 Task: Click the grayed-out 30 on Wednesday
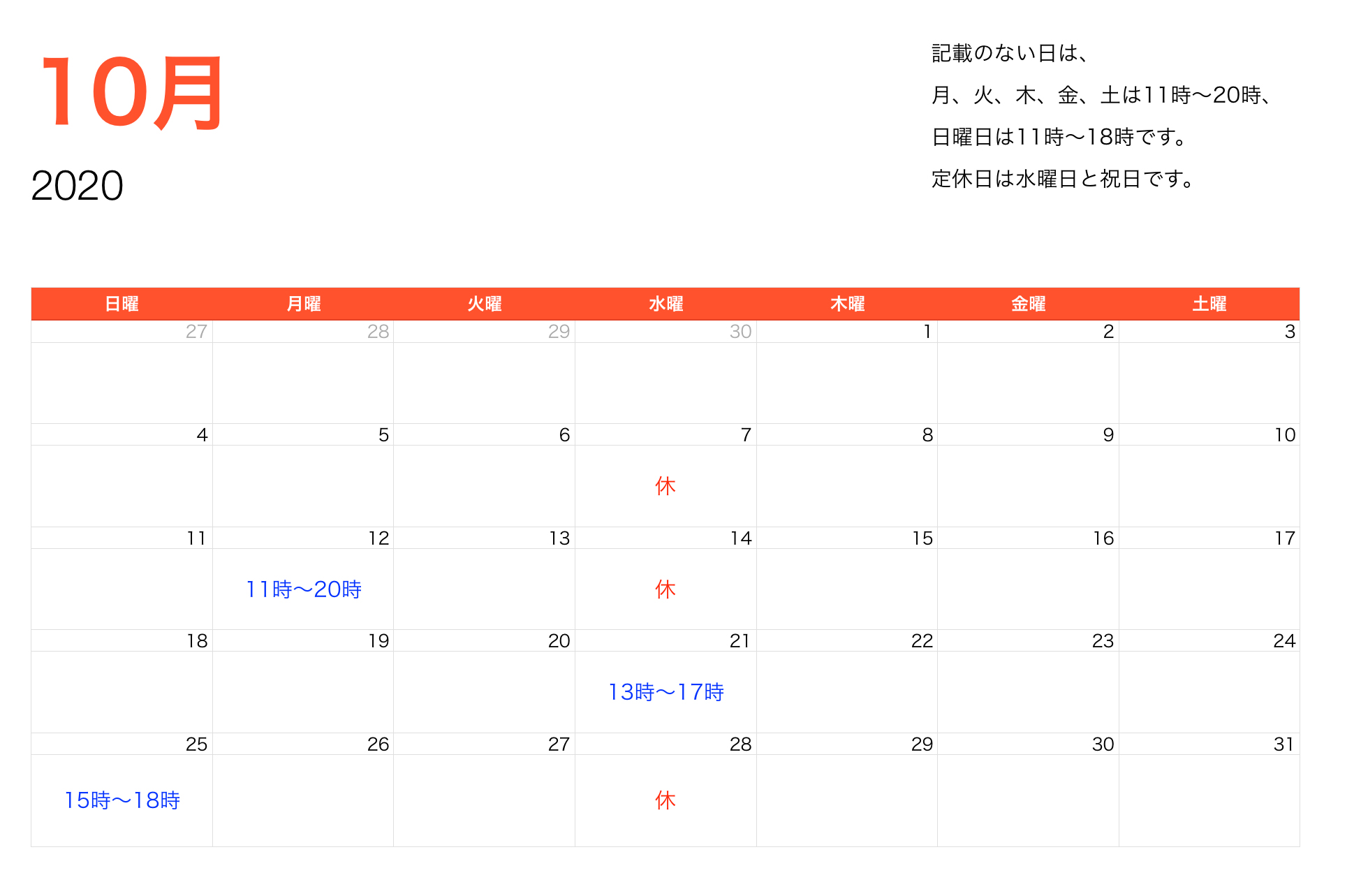[740, 332]
